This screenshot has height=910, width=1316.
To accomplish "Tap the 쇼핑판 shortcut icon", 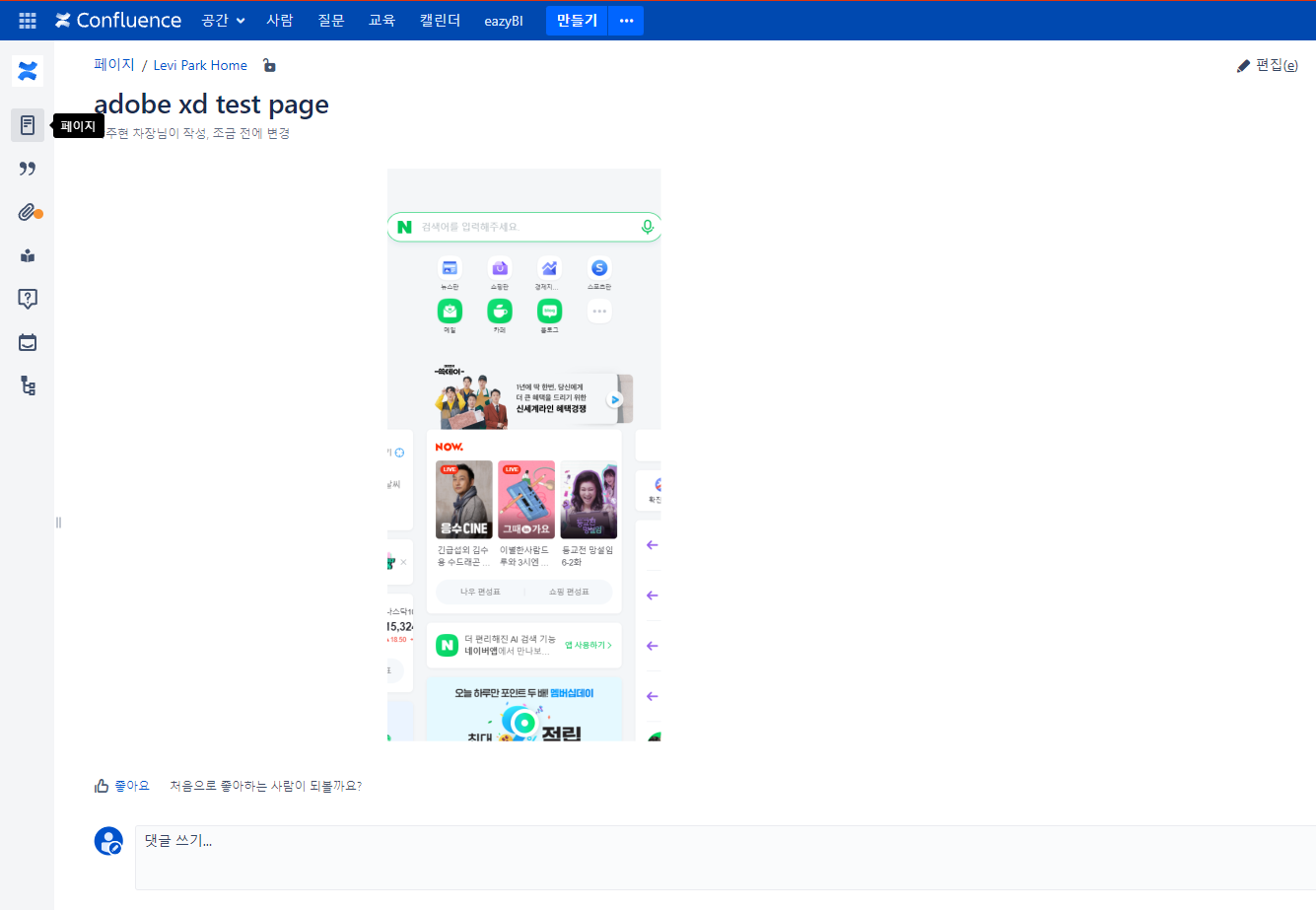I will [500, 268].
